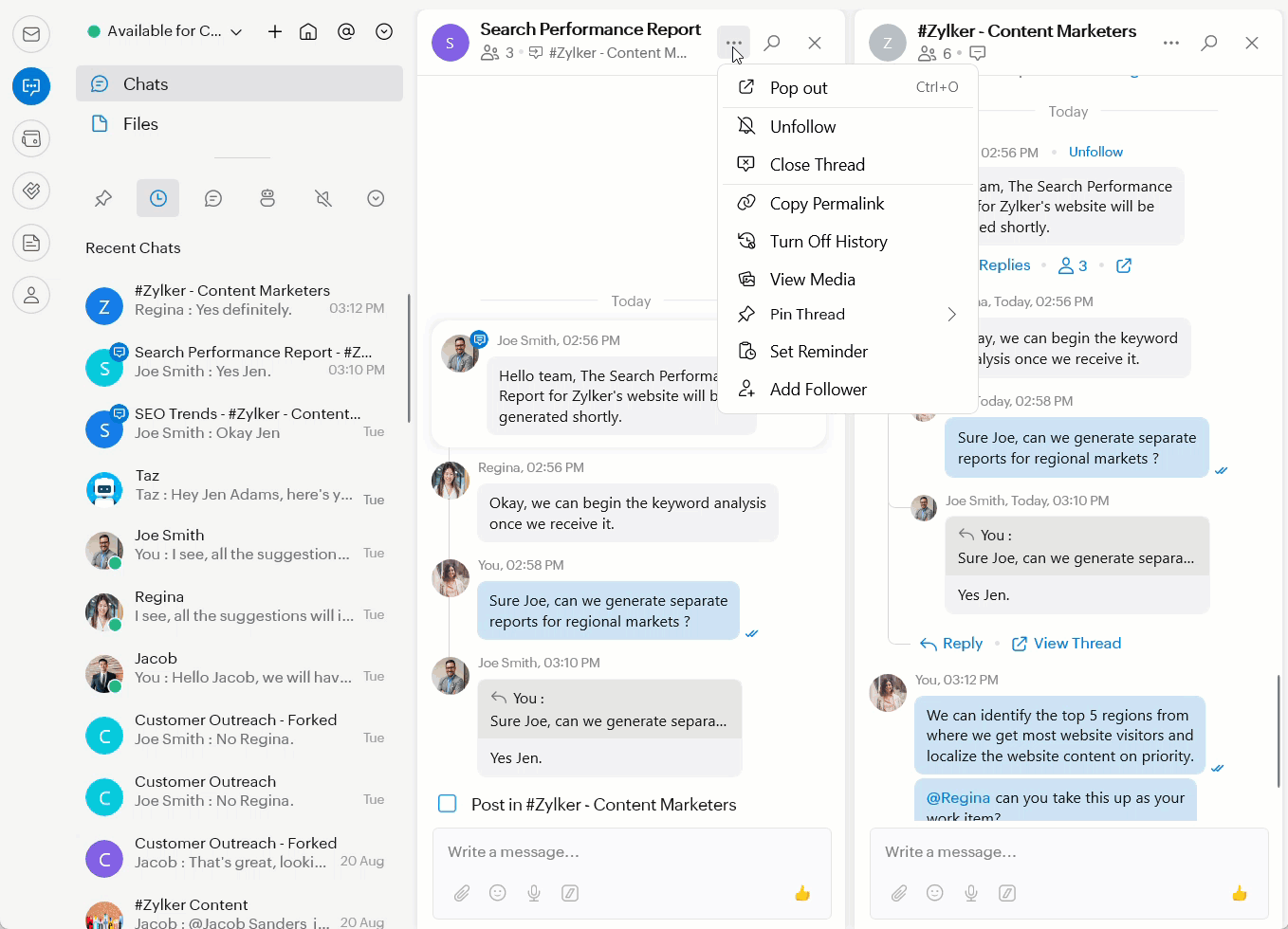Open the tasks icon in left sidebar
The image size is (1288, 929).
pyautogui.click(x=31, y=191)
